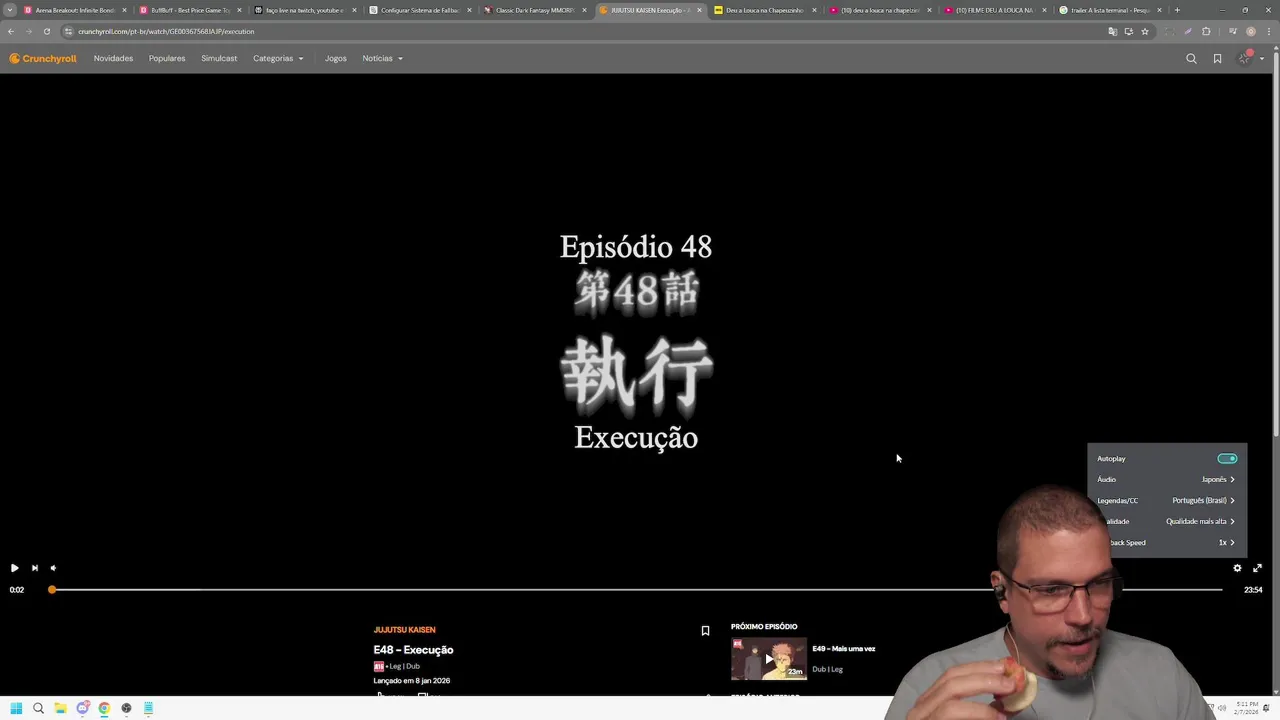Expand the Categorias dropdown
Image resolution: width=1280 pixels, height=720 pixels.
278,59
